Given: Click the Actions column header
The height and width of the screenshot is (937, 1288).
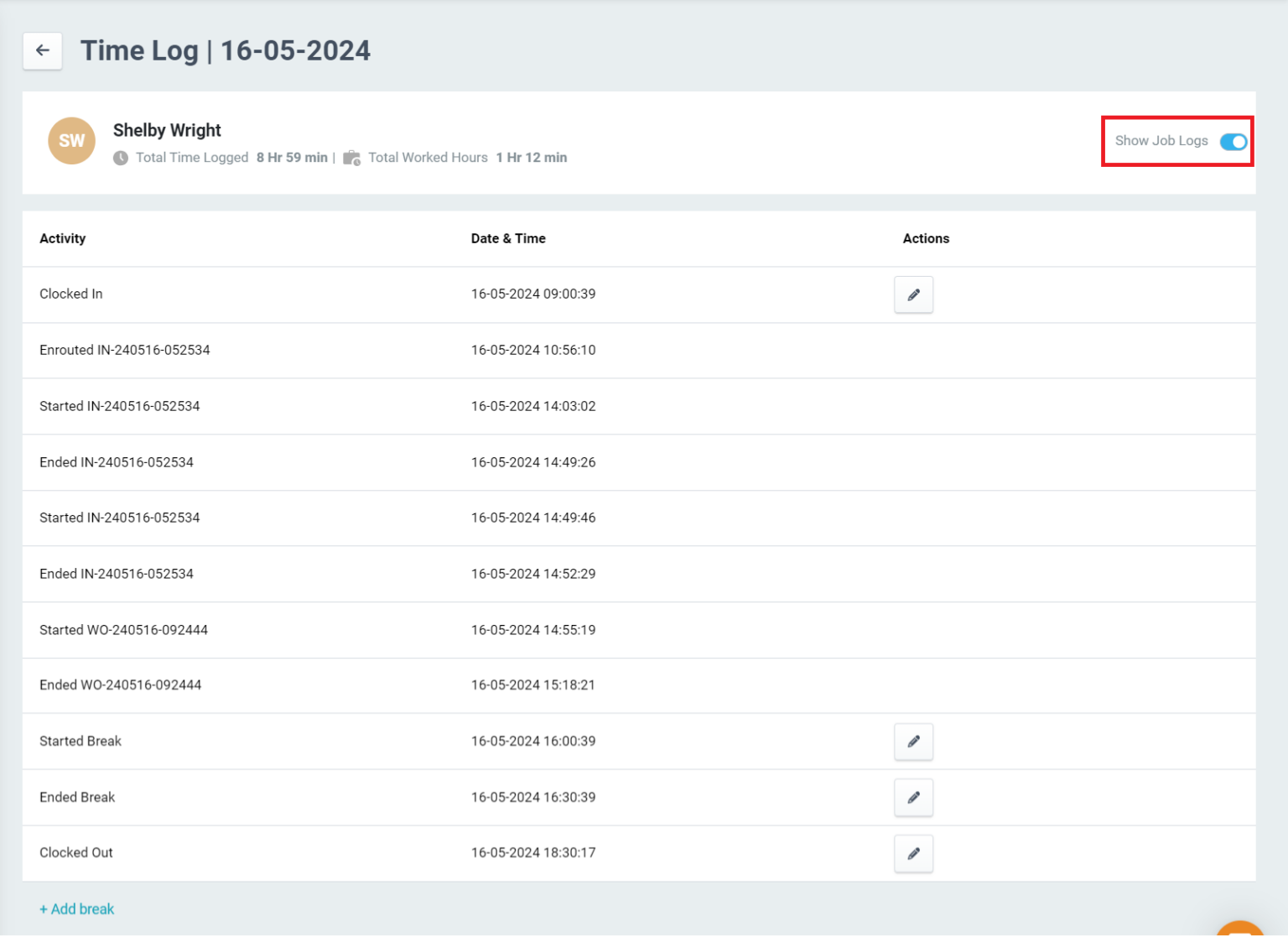Looking at the screenshot, I should point(926,238).
